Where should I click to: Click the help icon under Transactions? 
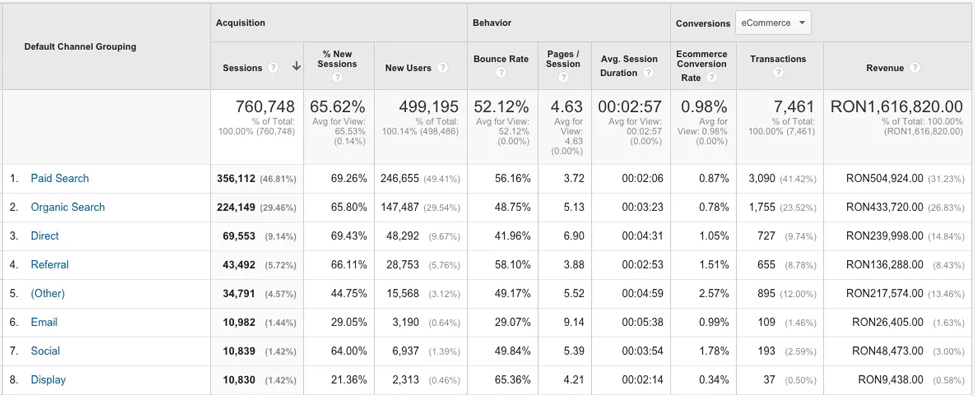(777, 72)
